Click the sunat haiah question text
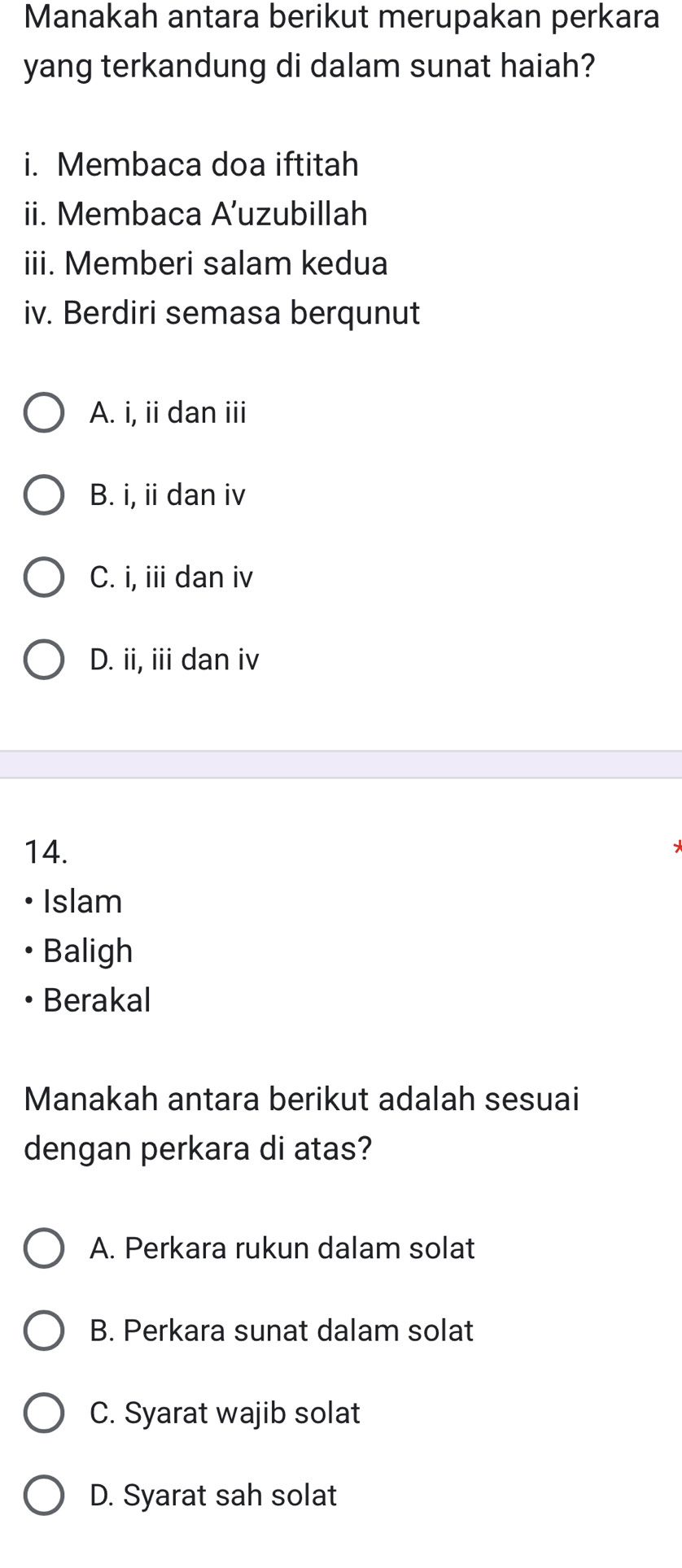Viewport: 682px width, 1568px height. click(x=341, y=41)
